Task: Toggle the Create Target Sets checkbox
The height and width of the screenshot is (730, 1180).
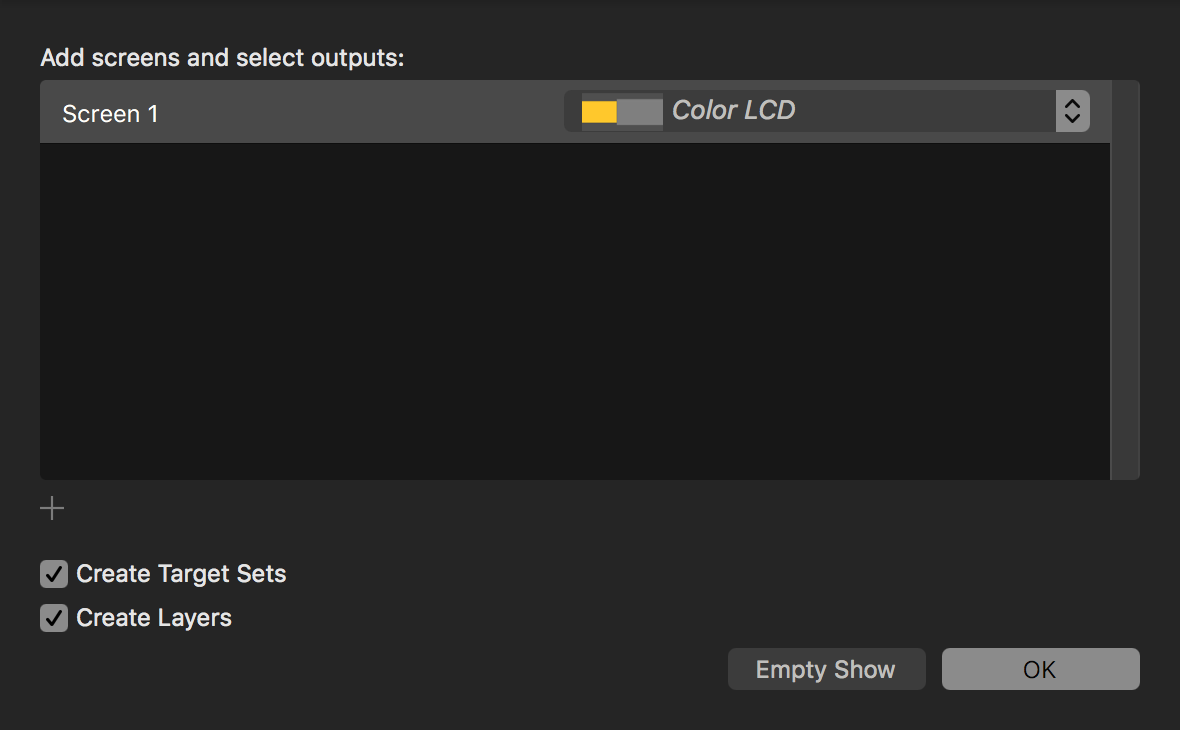Action: pos(54,574)
